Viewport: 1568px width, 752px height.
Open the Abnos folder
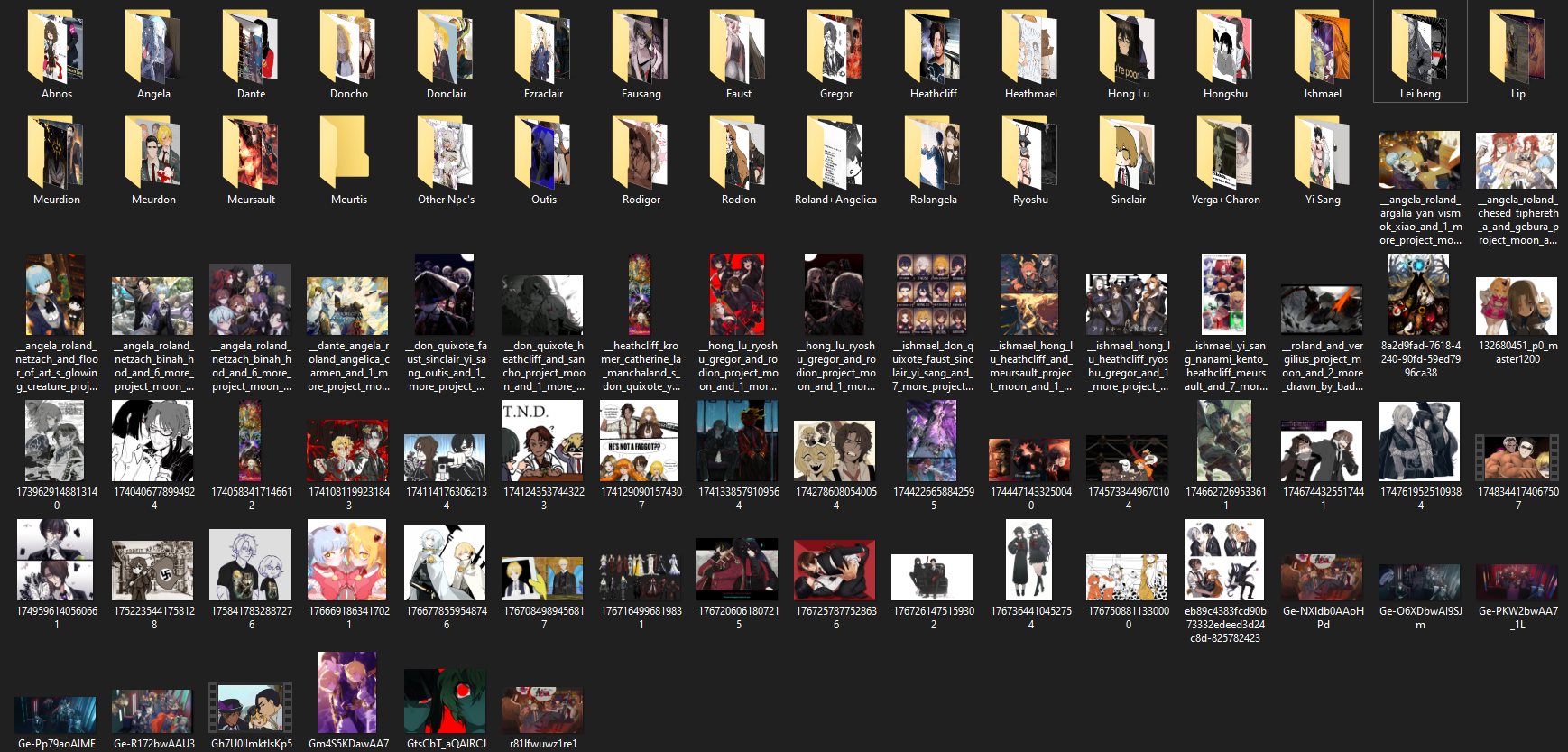(x=56, y=47)
